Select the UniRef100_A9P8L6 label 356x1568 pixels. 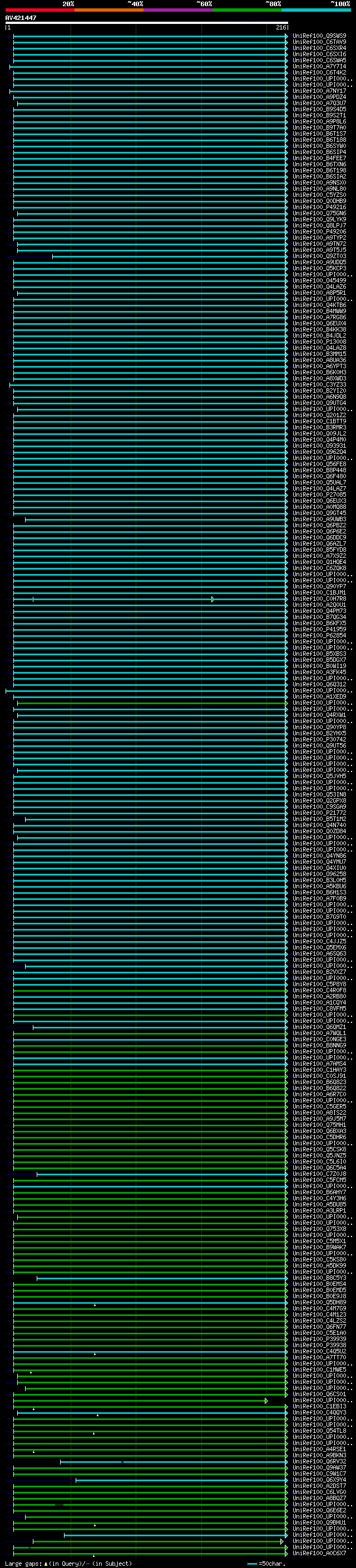(319, 122)
